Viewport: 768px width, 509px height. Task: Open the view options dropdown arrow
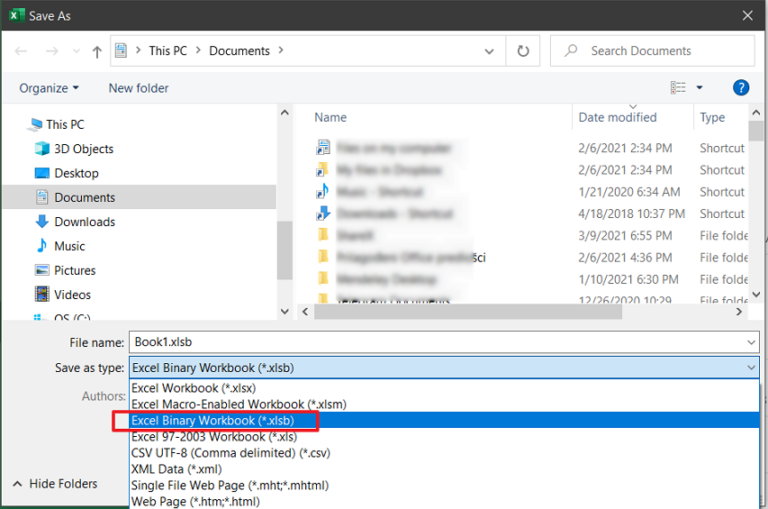699,88
